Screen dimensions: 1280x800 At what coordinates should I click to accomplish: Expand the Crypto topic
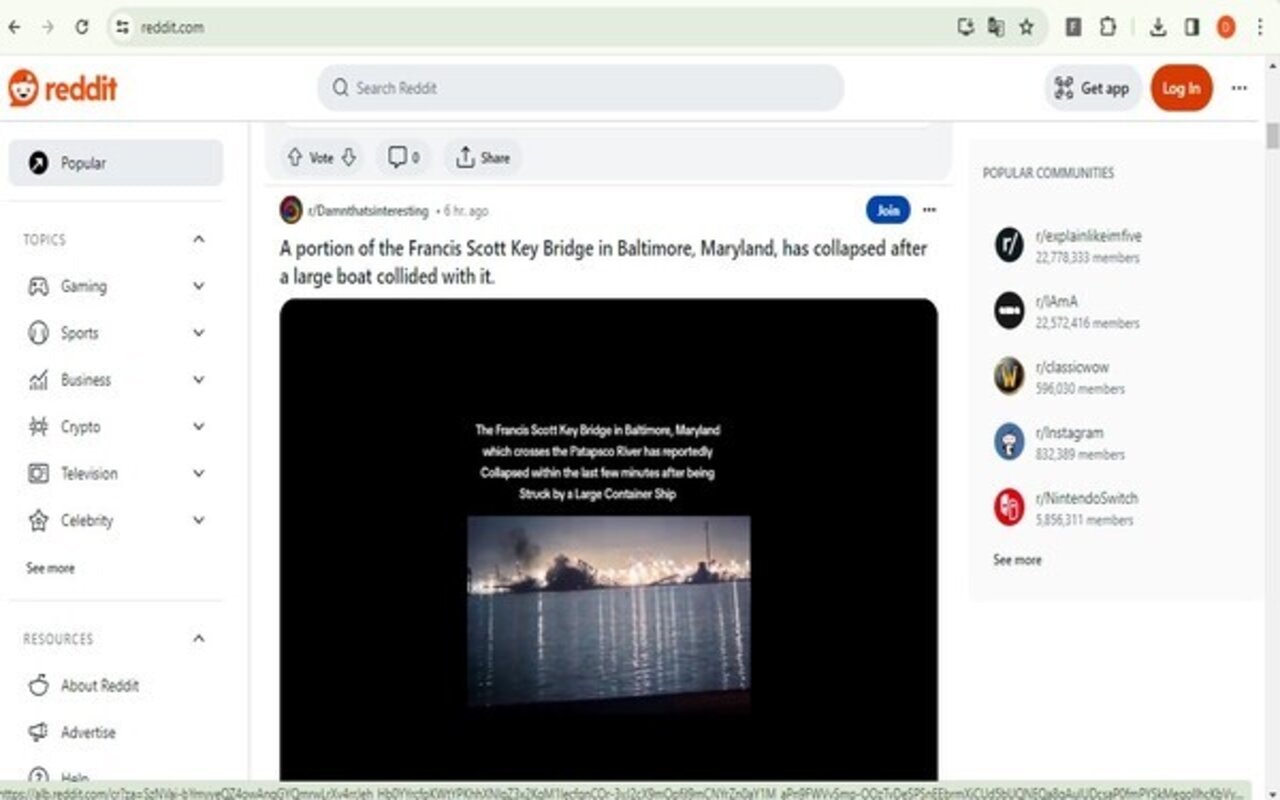[x=199, y=427]
